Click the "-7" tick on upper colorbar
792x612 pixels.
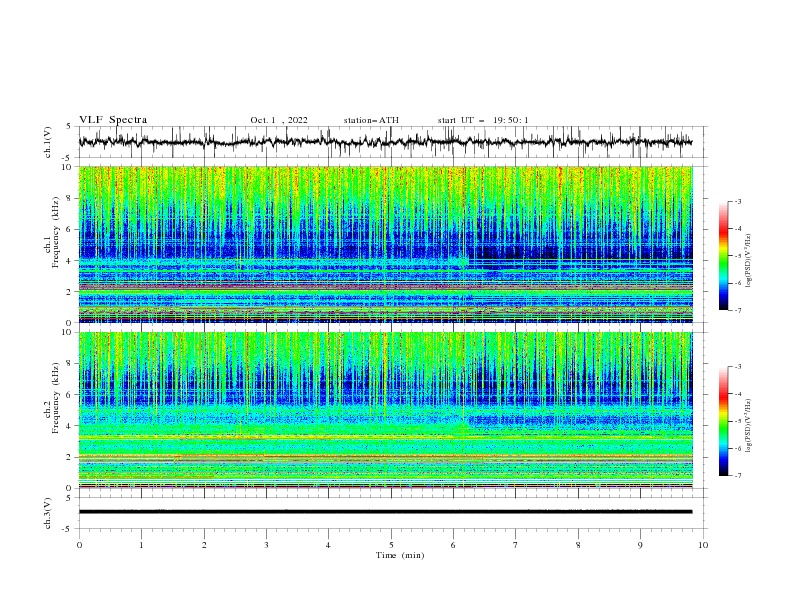(x=738, y=310)
